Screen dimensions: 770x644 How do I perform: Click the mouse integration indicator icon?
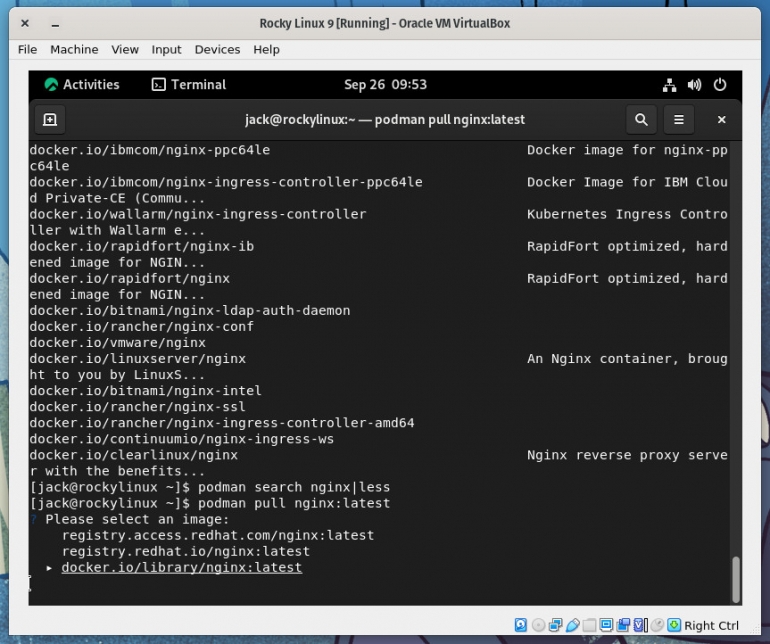click(657, 625)
